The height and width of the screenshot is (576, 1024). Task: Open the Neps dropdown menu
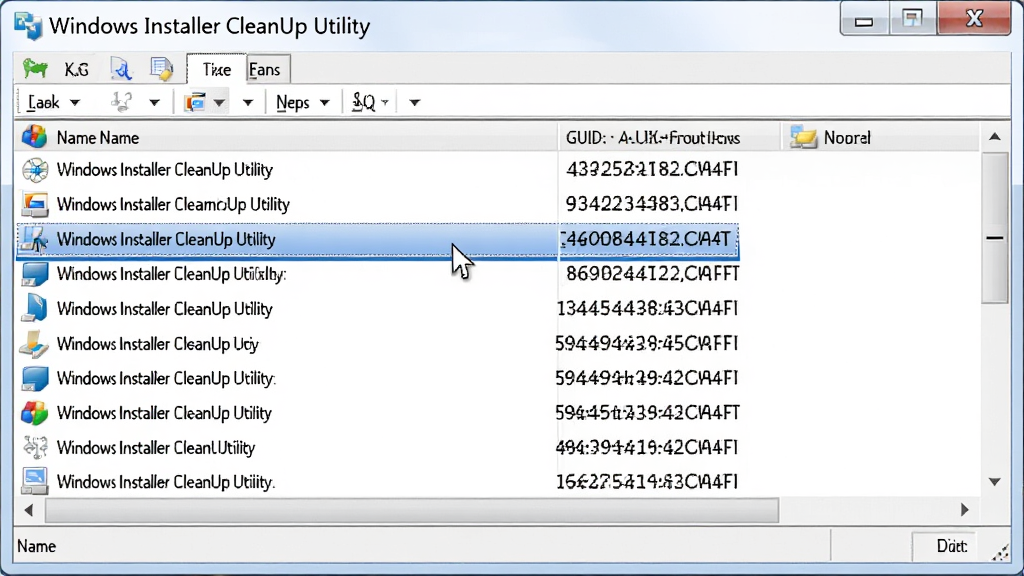point(302,103)
